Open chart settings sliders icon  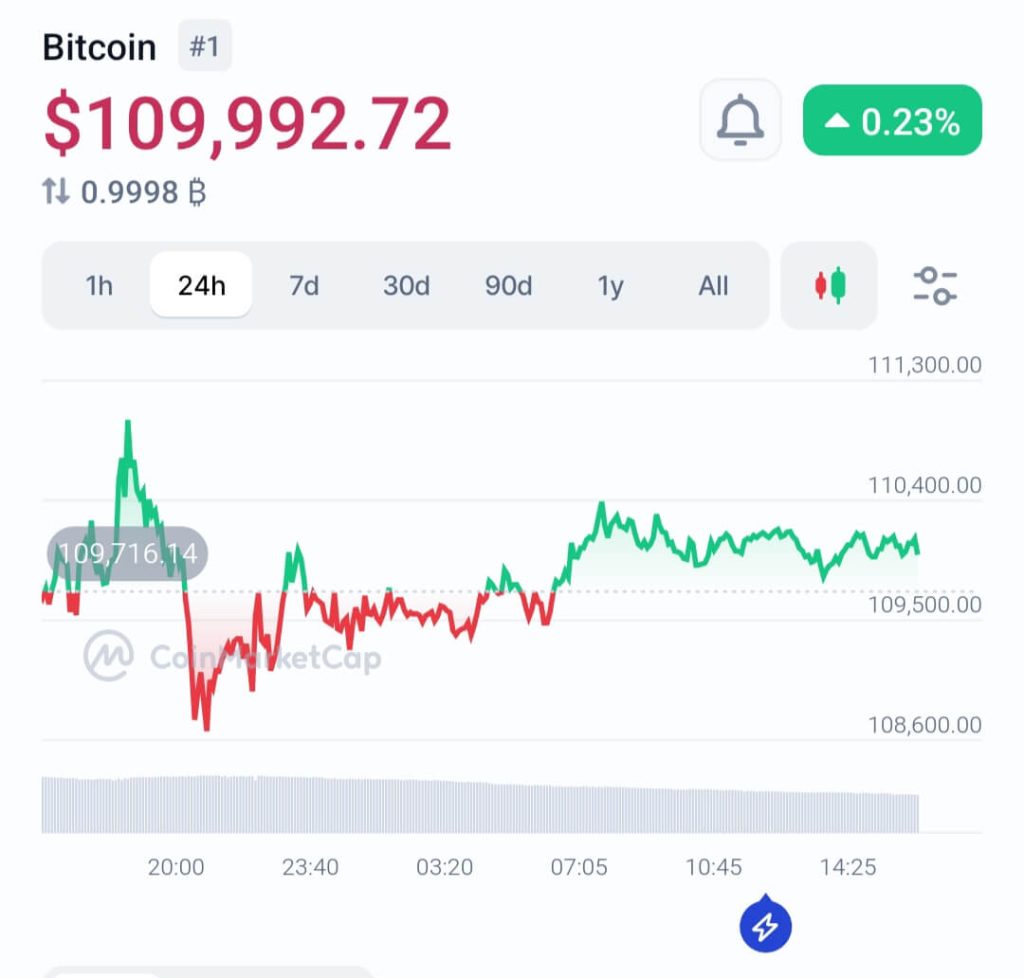coord(935,285)
